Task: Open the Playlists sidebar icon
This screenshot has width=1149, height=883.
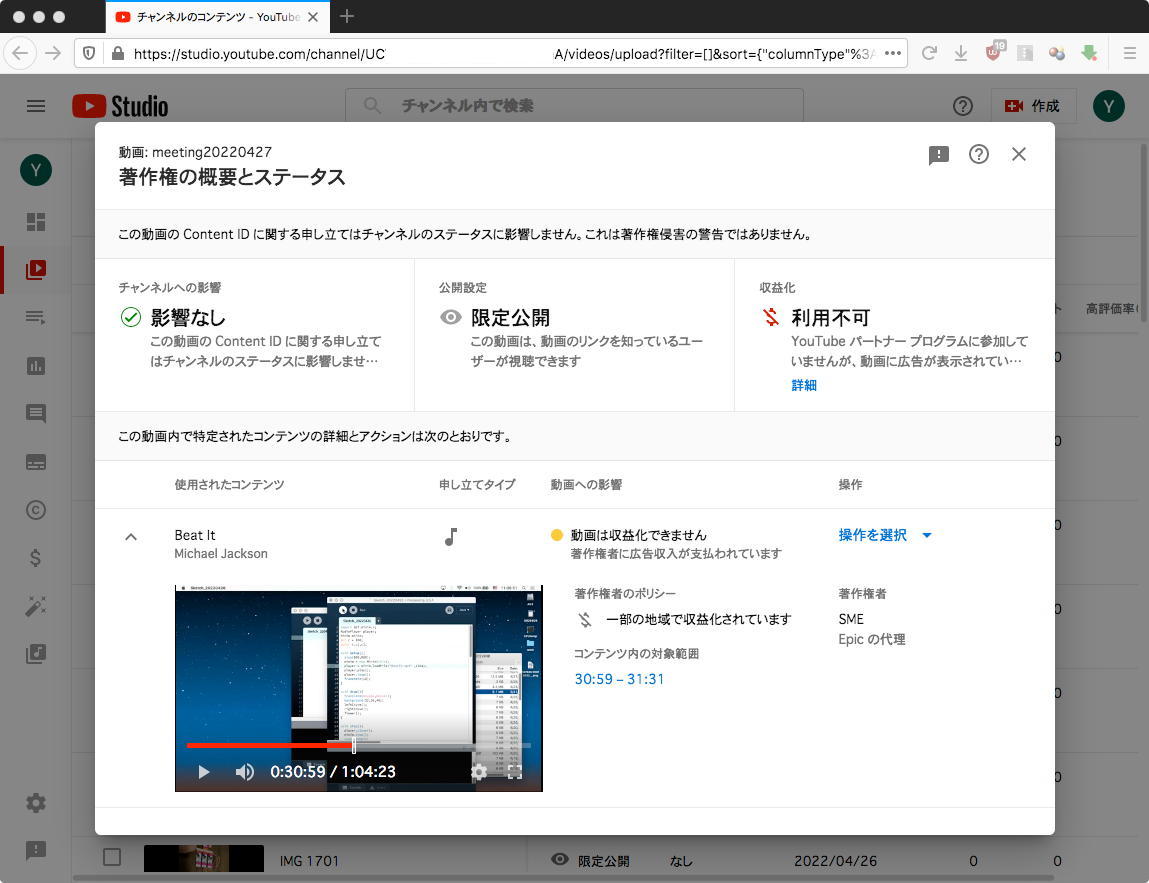Action: pyautogui.click(x=36, y=317)
